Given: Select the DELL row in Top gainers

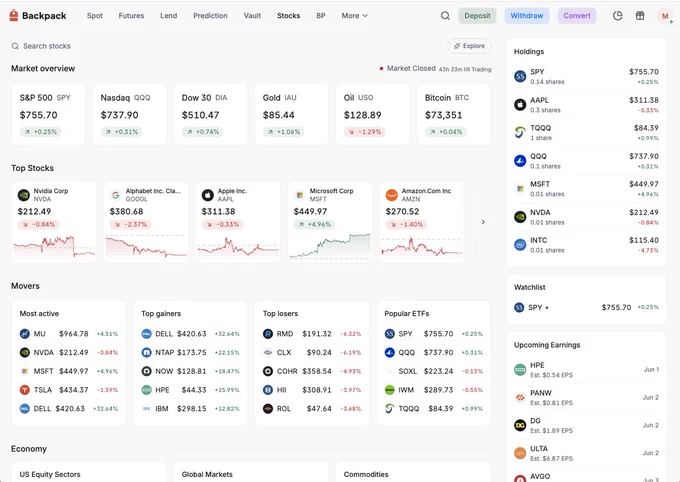Looking at the screenshot, I should tap(190, 334).
